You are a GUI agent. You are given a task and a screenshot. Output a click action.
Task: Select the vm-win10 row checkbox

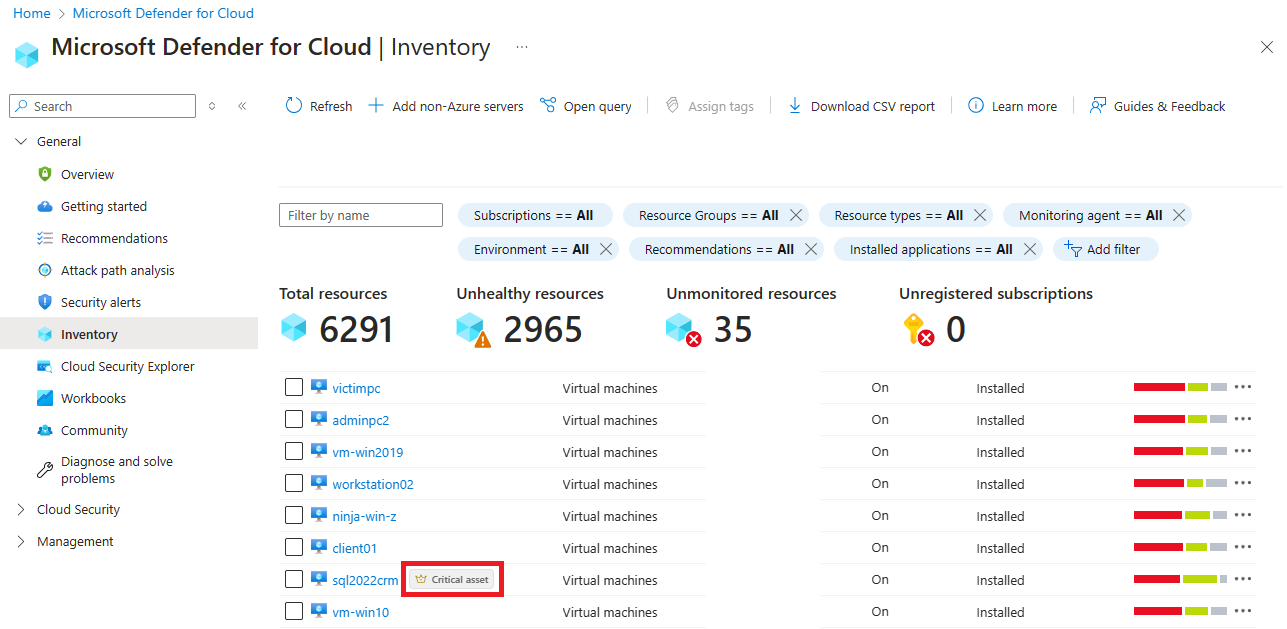[294, 611]
